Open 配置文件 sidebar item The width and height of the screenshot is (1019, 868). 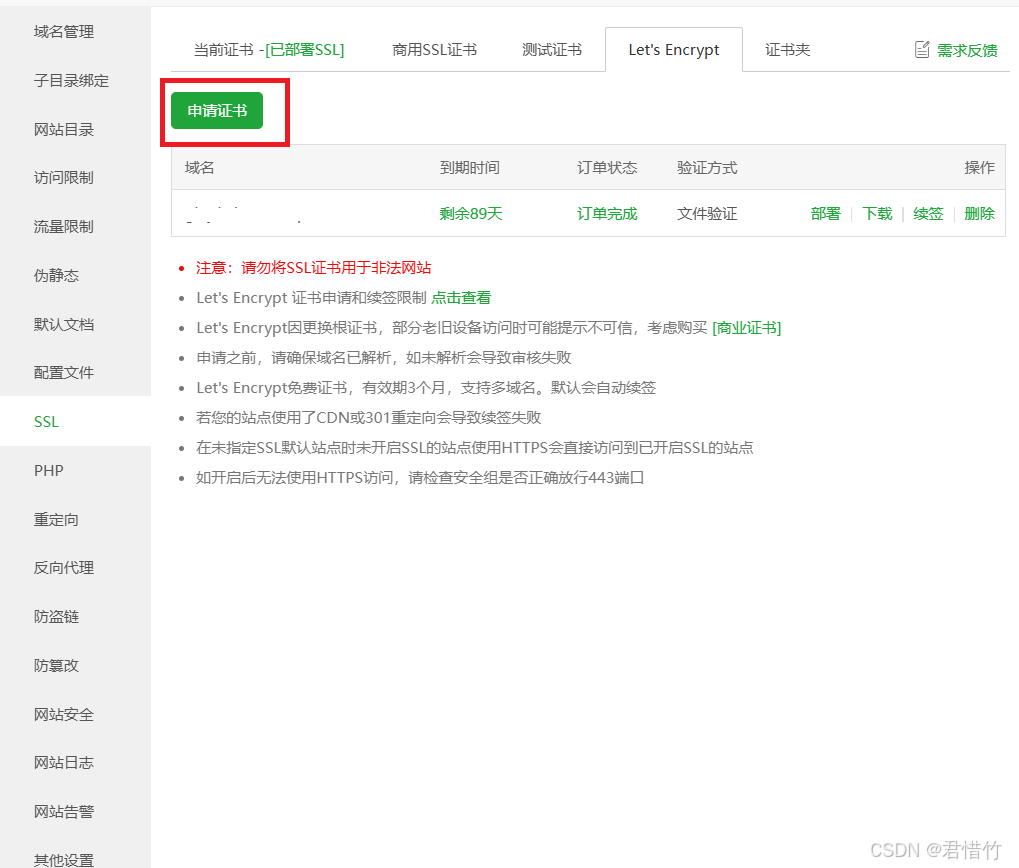(64, 372)
